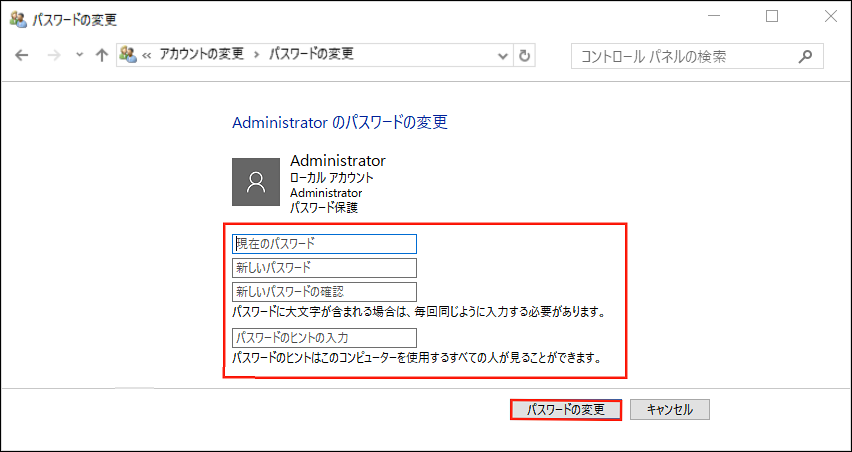Viewport: 852px width, 452px height.
Task: Go to アカウントの変更 breadcrumb
Action: coord(203,55)
